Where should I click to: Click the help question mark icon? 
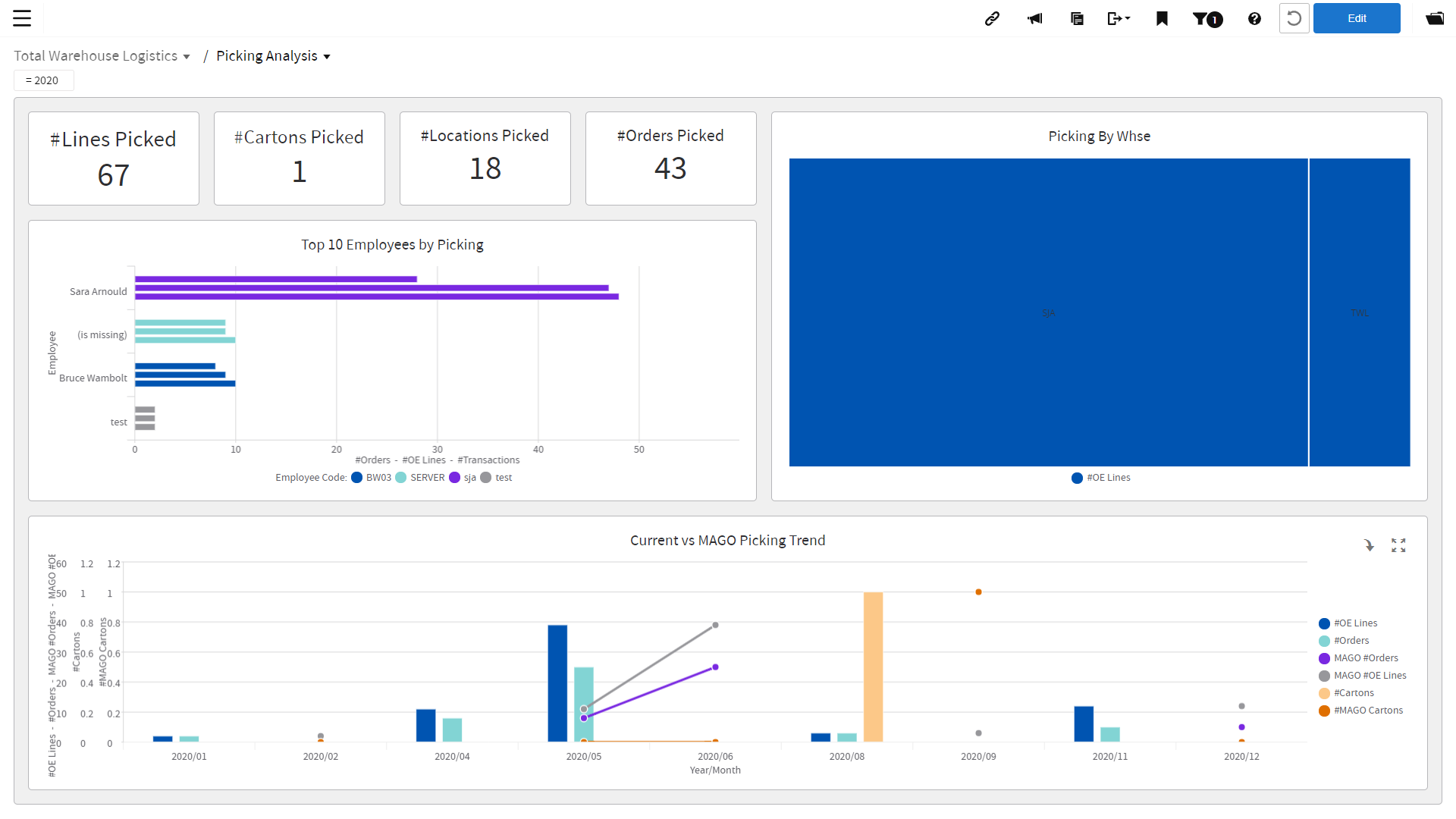(x=1254, y=18)
